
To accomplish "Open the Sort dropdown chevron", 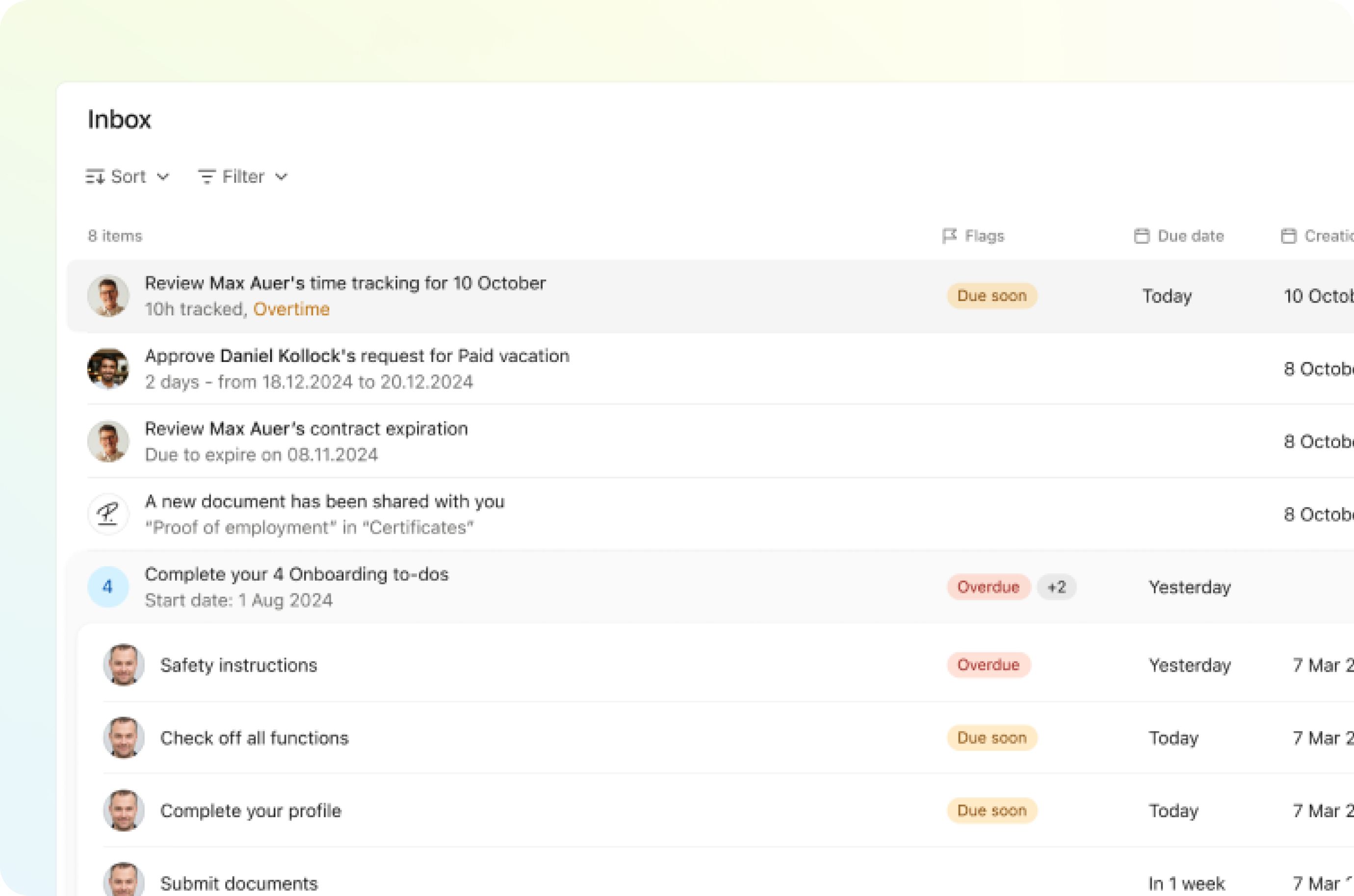I will point(163,177).
